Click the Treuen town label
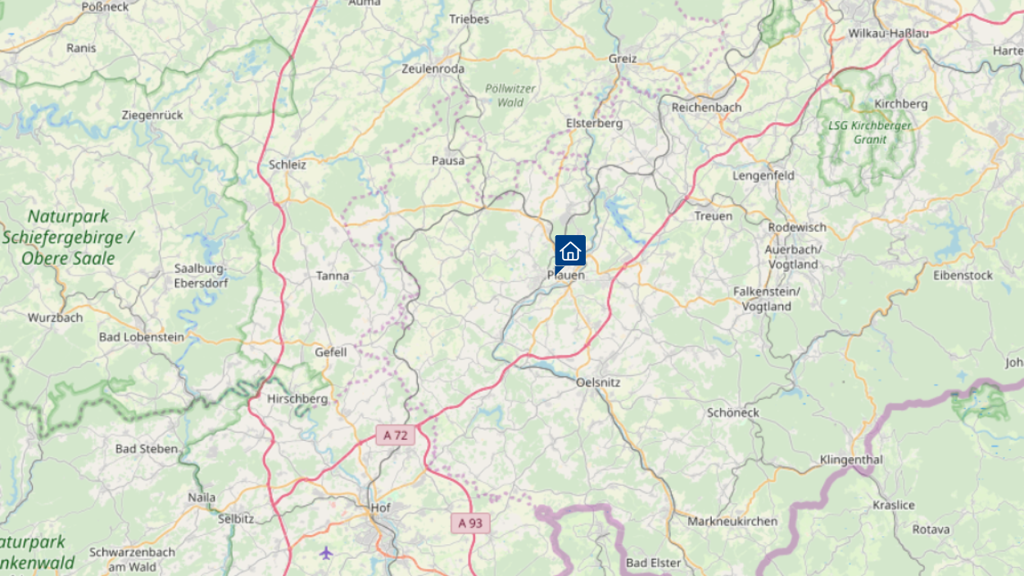The height and width of the screenshot is (576, 1024). [x=713, y=216]
